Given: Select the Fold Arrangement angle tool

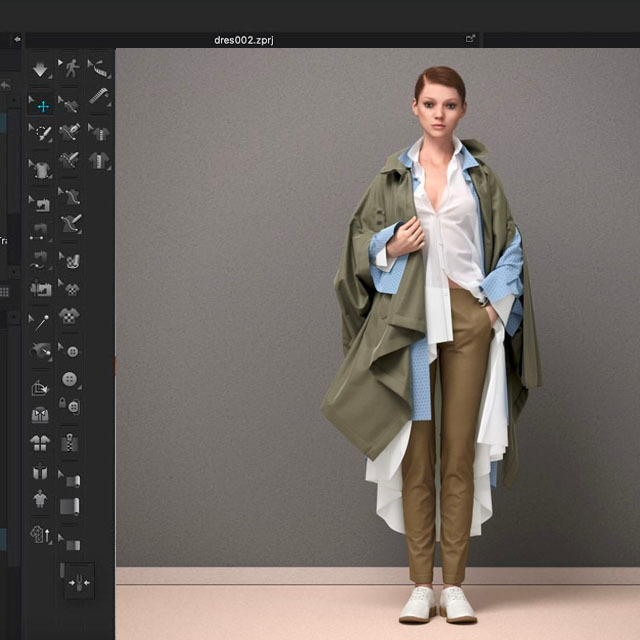Looking at the screenshot, I should [41, 386].
